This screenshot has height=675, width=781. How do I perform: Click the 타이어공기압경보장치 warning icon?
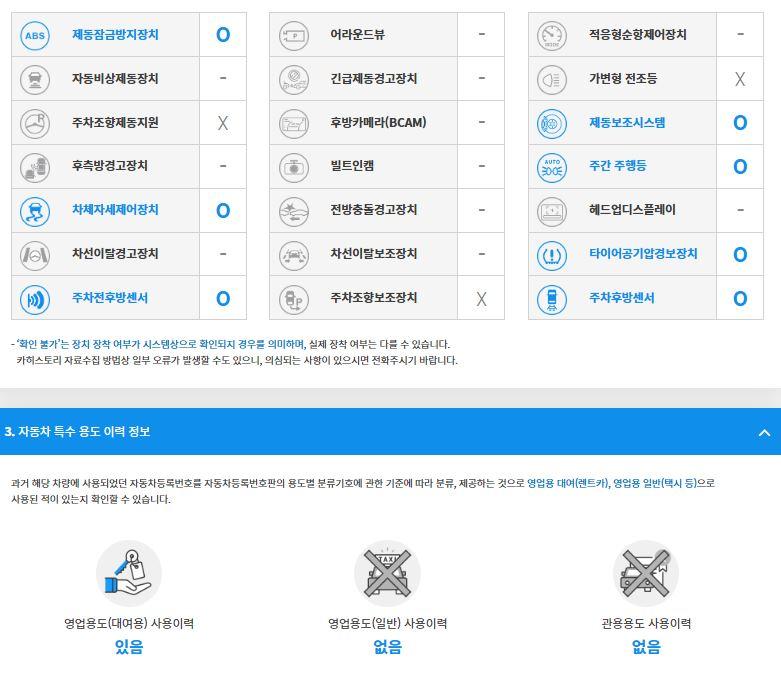552,255
